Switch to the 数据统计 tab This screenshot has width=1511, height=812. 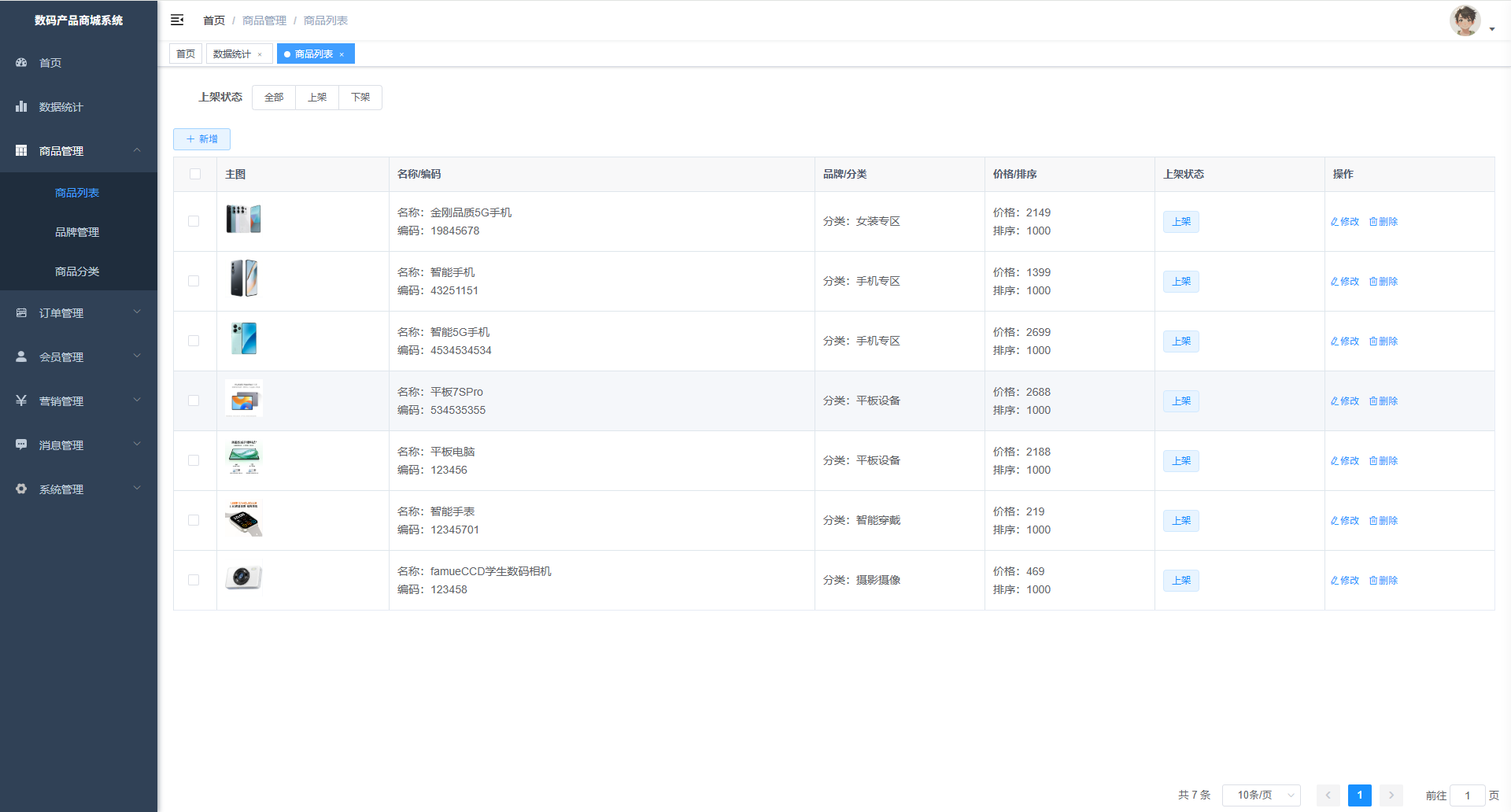pyautogui.click(x=232, y=54)
